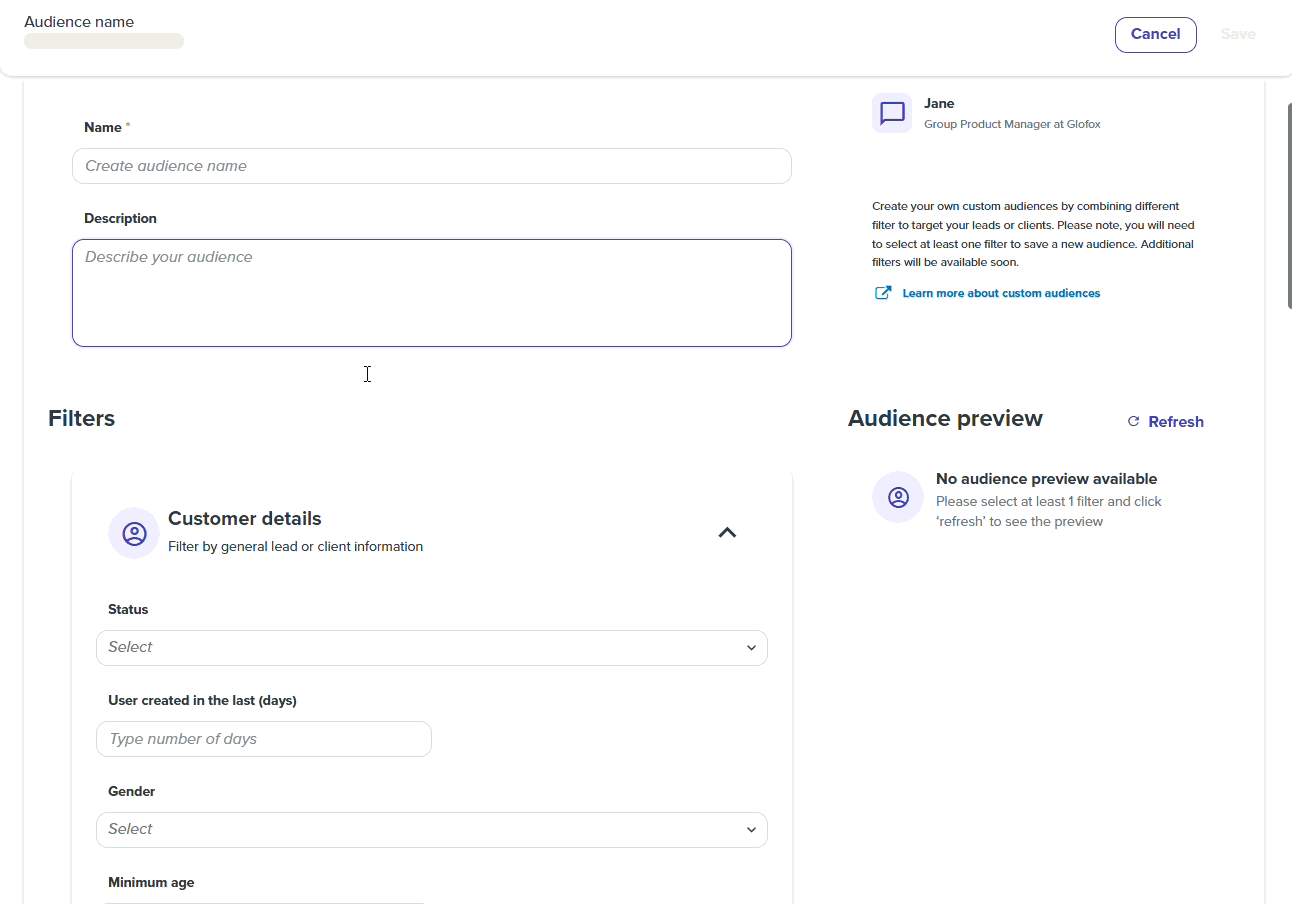
Task: Click the circular refresh arrow icon
Action: point(1133,422)
